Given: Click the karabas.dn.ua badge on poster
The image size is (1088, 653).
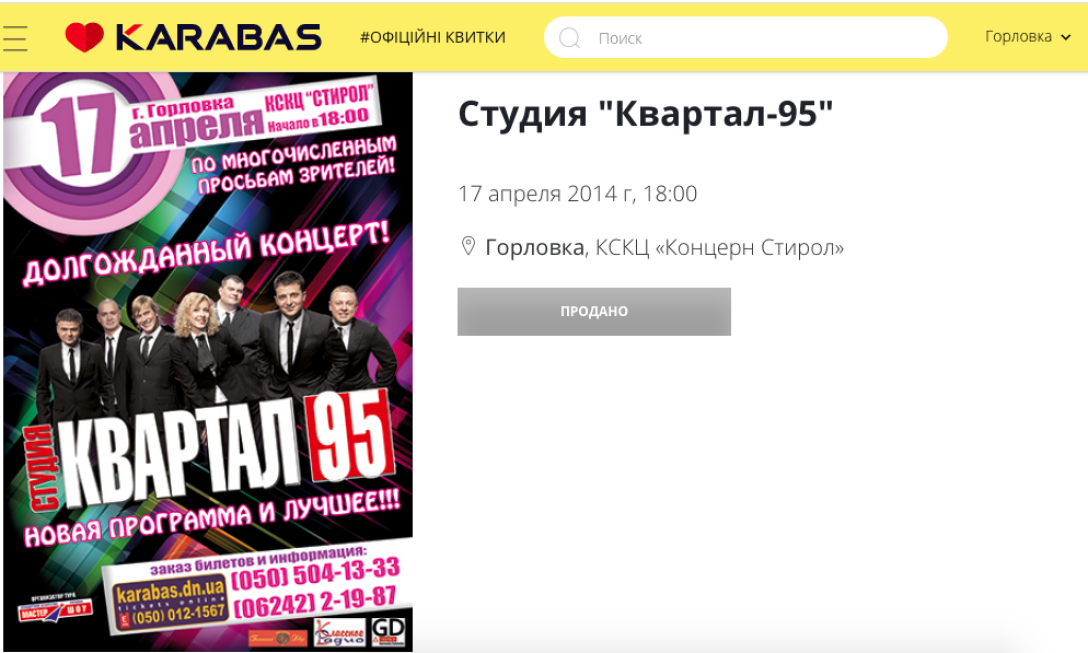Looking at the screenshot, I should pyautogui.click(x=170, y=602).
